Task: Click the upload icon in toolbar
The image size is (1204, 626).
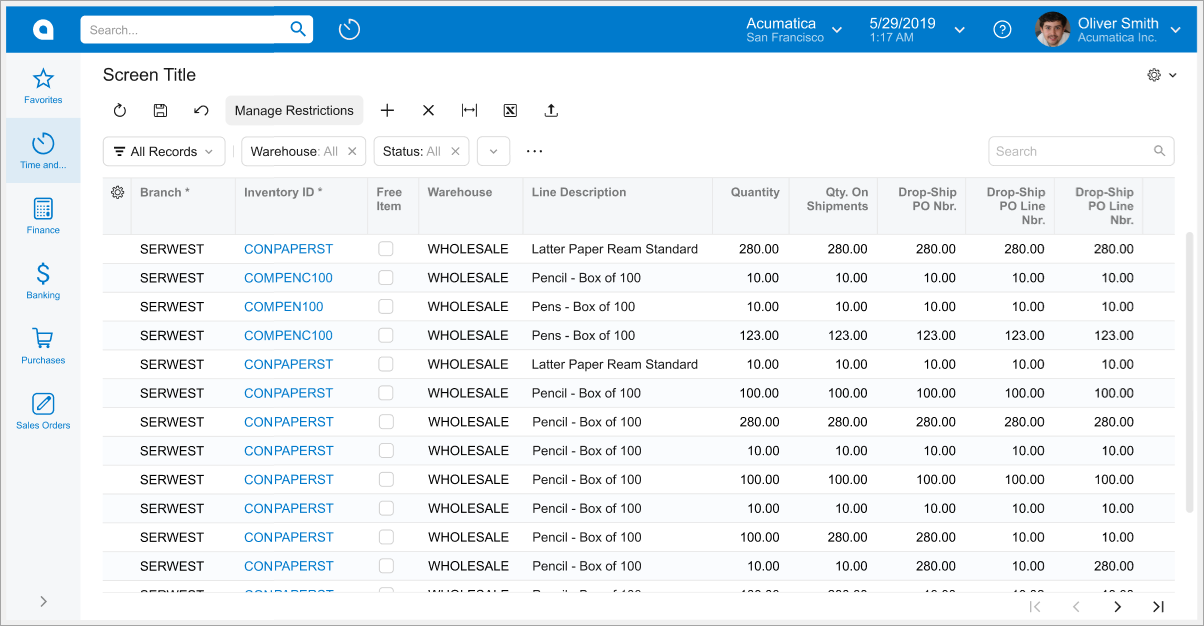Action: point(551,111)
